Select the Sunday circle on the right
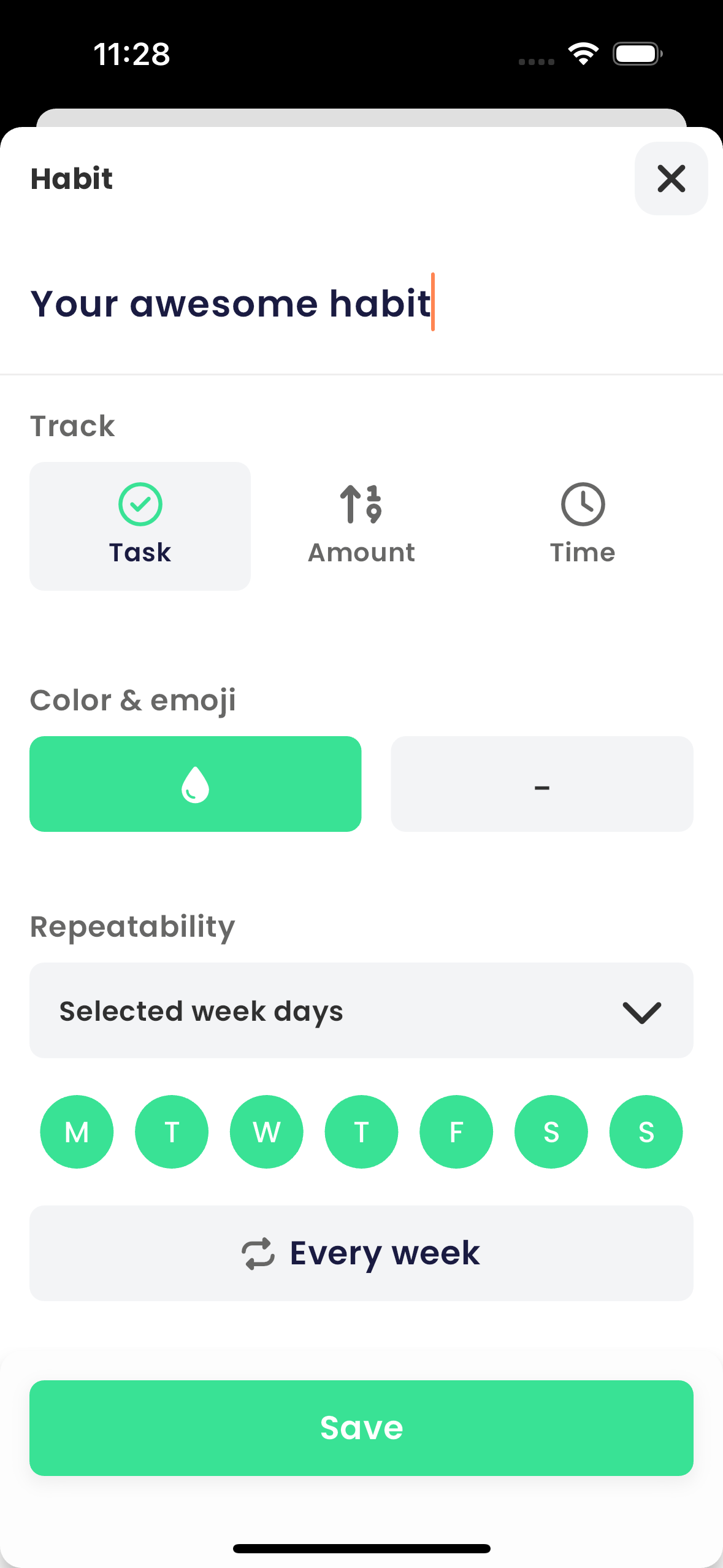 pyautogui.click(x=646, y=1131)
